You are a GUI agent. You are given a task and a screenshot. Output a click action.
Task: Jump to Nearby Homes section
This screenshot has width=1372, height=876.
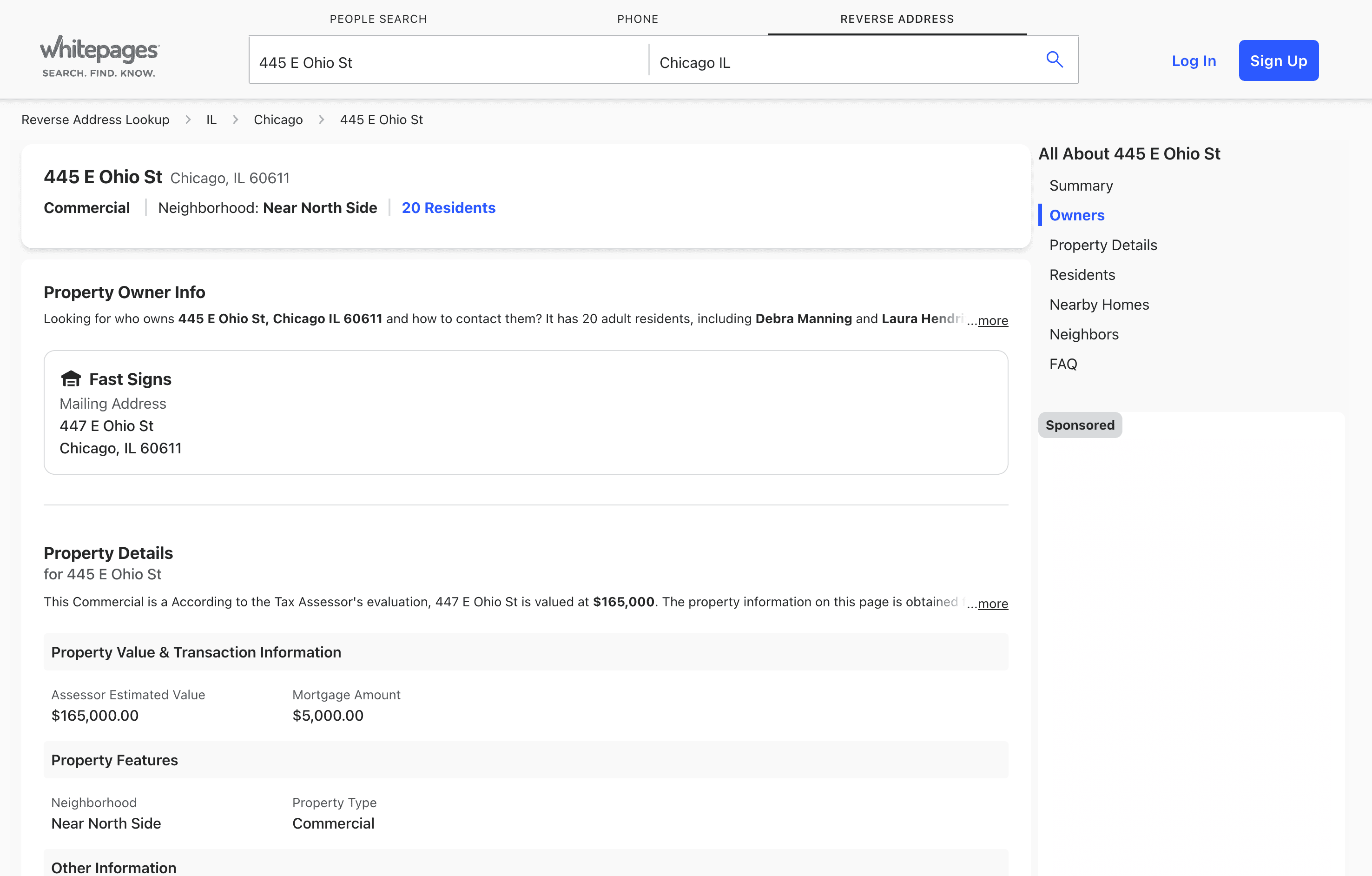1099,305
